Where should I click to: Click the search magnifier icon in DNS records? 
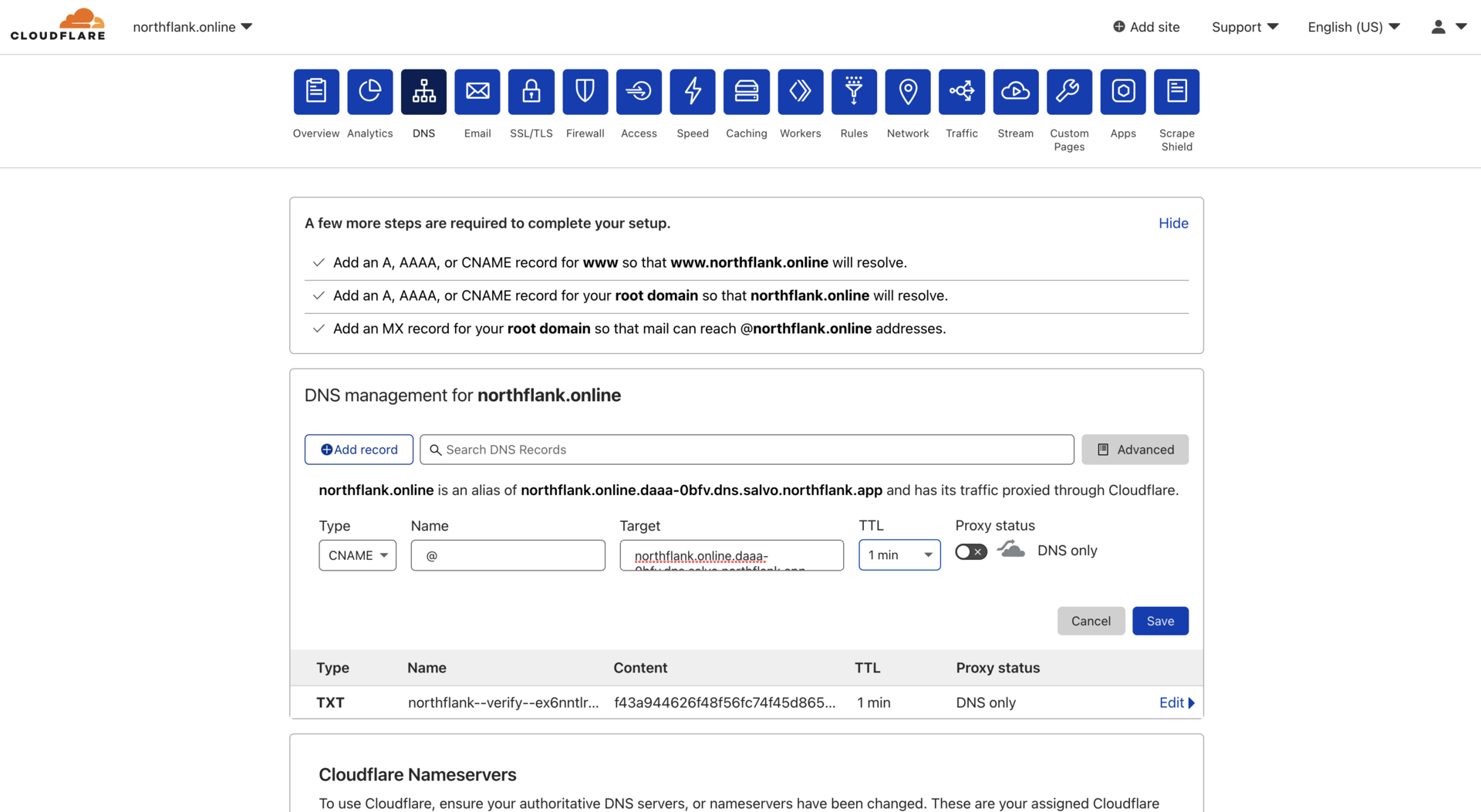point(436,450)
